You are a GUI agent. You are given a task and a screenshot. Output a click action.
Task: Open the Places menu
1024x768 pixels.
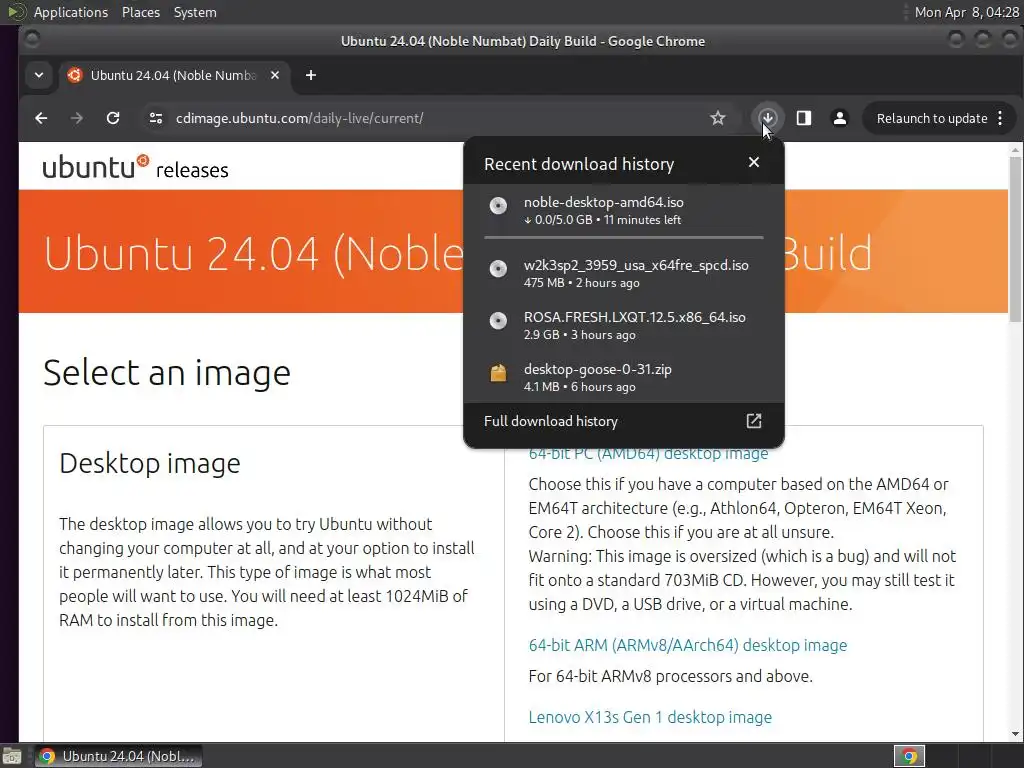click(140, 12)
